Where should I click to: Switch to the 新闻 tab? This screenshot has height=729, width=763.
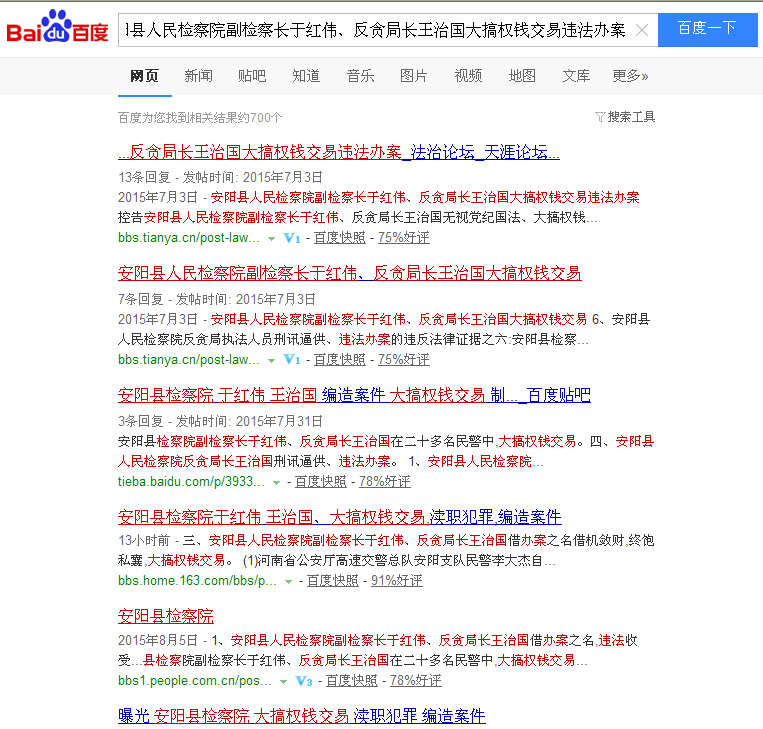coord(198,76)
